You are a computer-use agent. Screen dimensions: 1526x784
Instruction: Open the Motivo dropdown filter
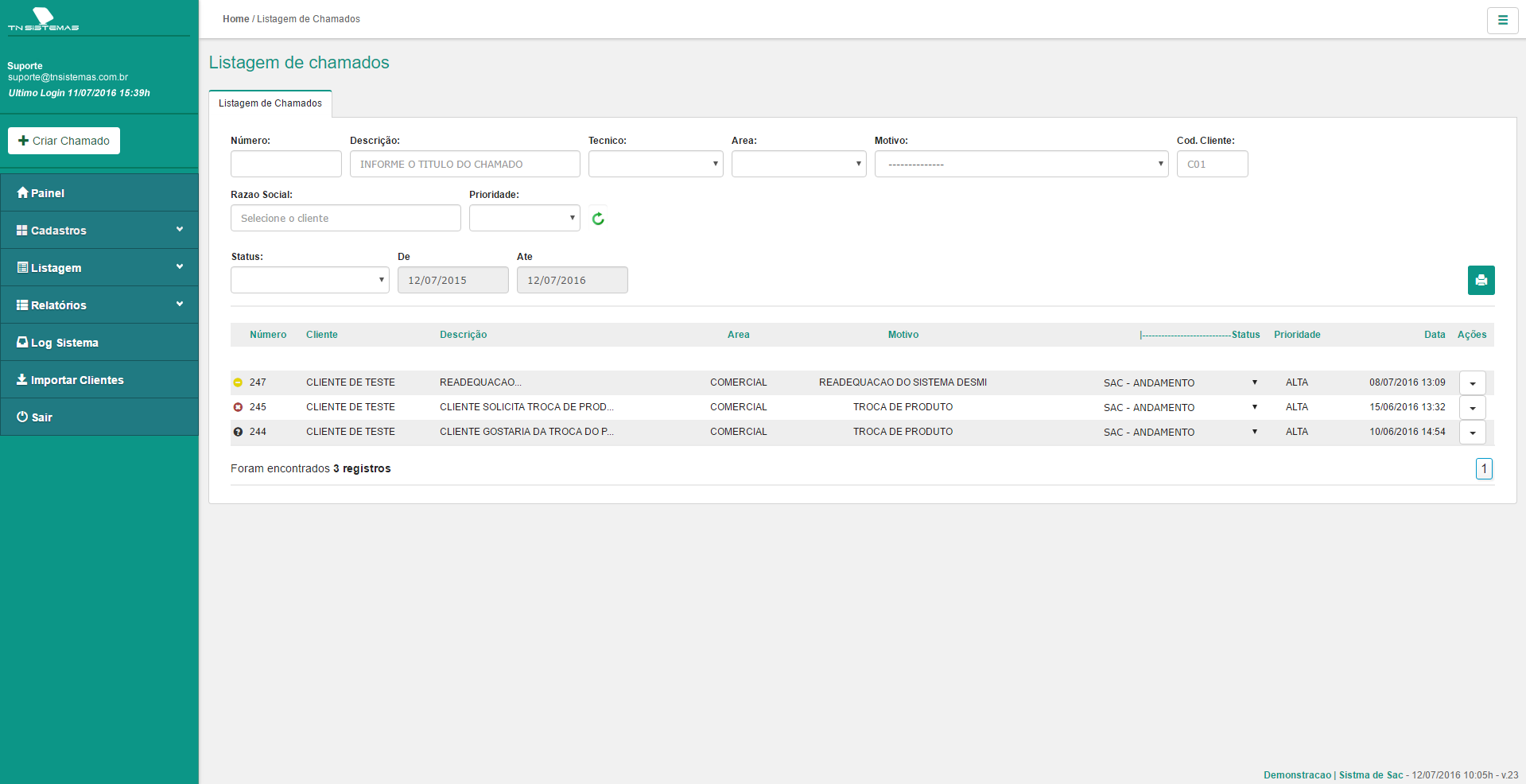coord(1021,164)
